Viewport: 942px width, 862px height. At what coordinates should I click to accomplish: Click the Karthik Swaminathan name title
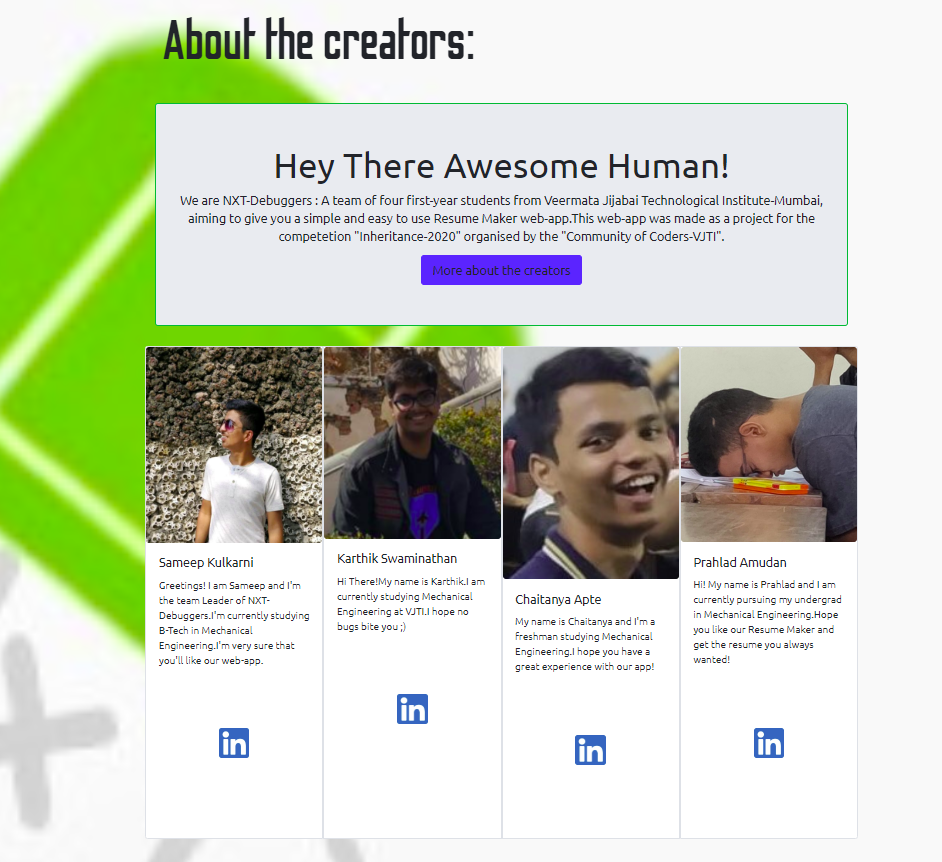(x=397, y=559)
